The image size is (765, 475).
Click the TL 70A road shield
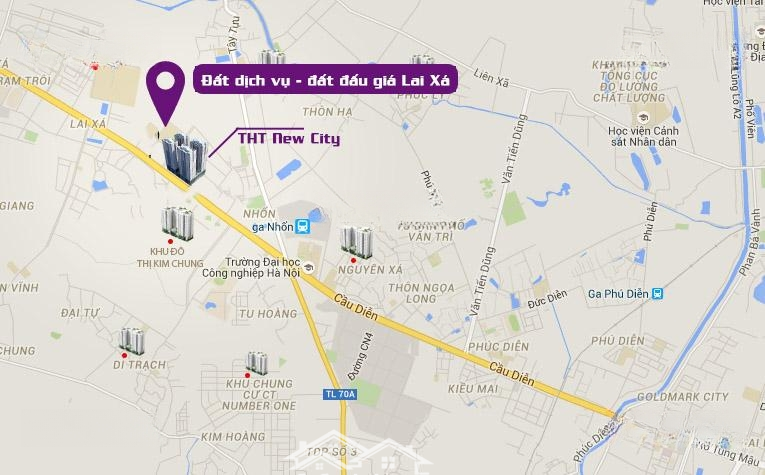pyautogui.click(x=340, y=394)
